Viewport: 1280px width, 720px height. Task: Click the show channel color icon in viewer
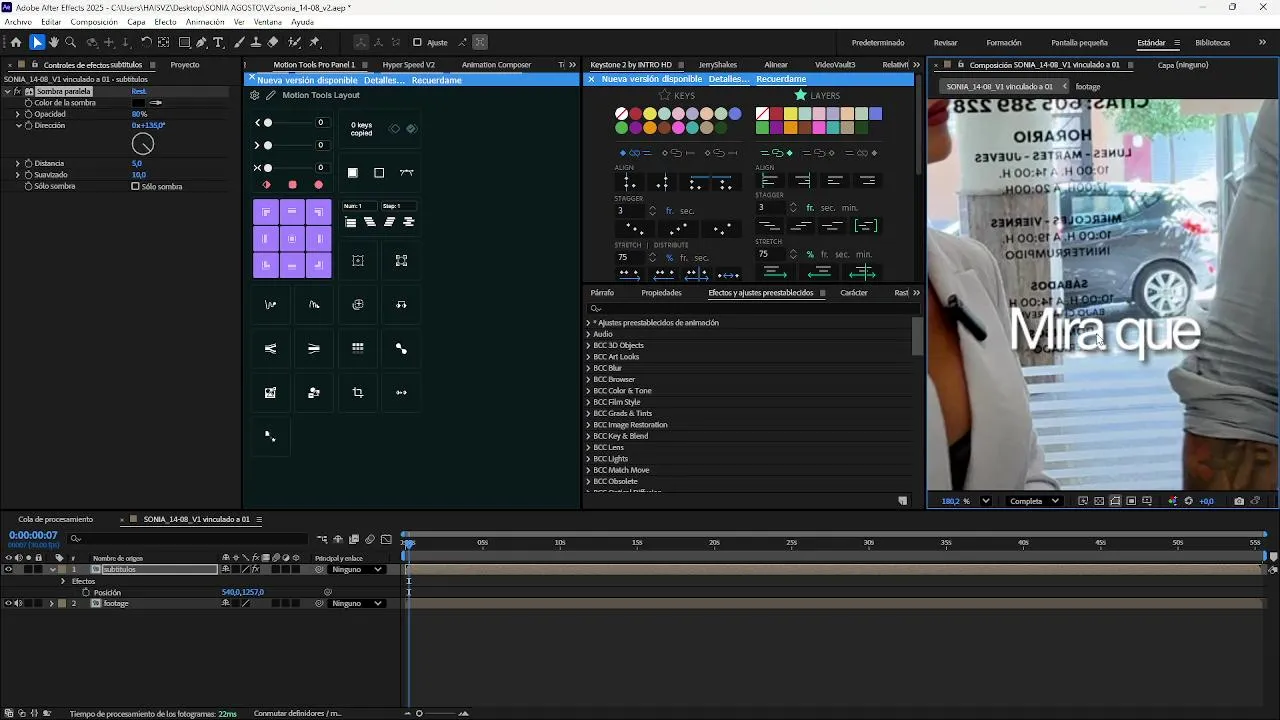pyautogui.click(x=1173, y=501)
